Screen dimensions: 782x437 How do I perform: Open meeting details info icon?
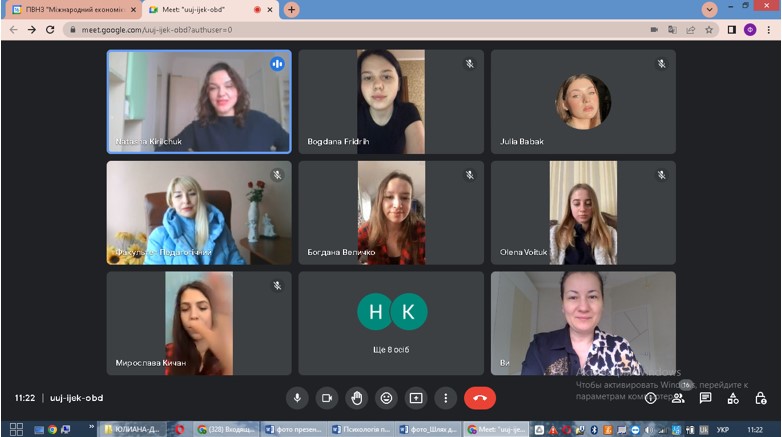(650, 398)
